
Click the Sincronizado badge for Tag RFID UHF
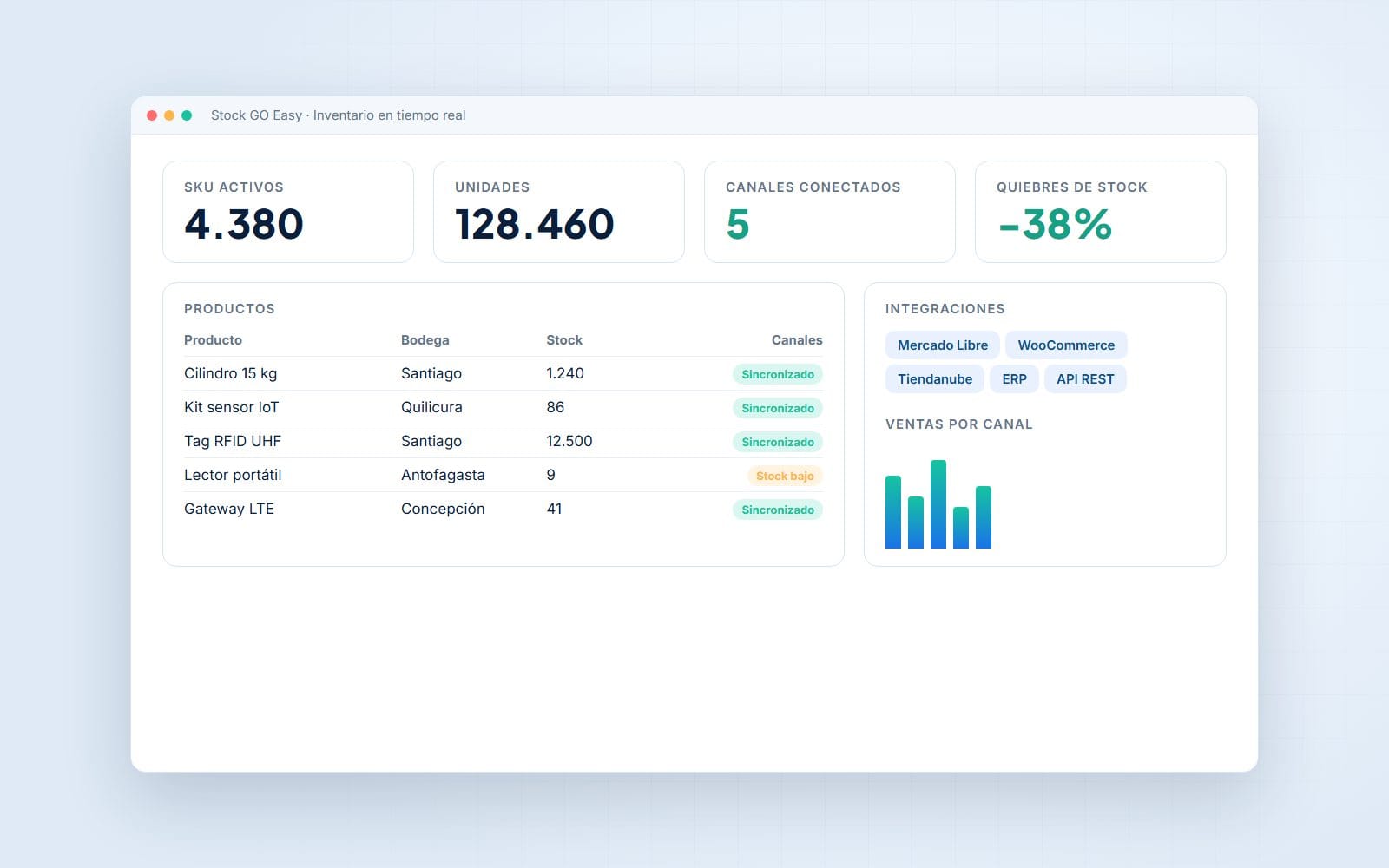point(778,442)
